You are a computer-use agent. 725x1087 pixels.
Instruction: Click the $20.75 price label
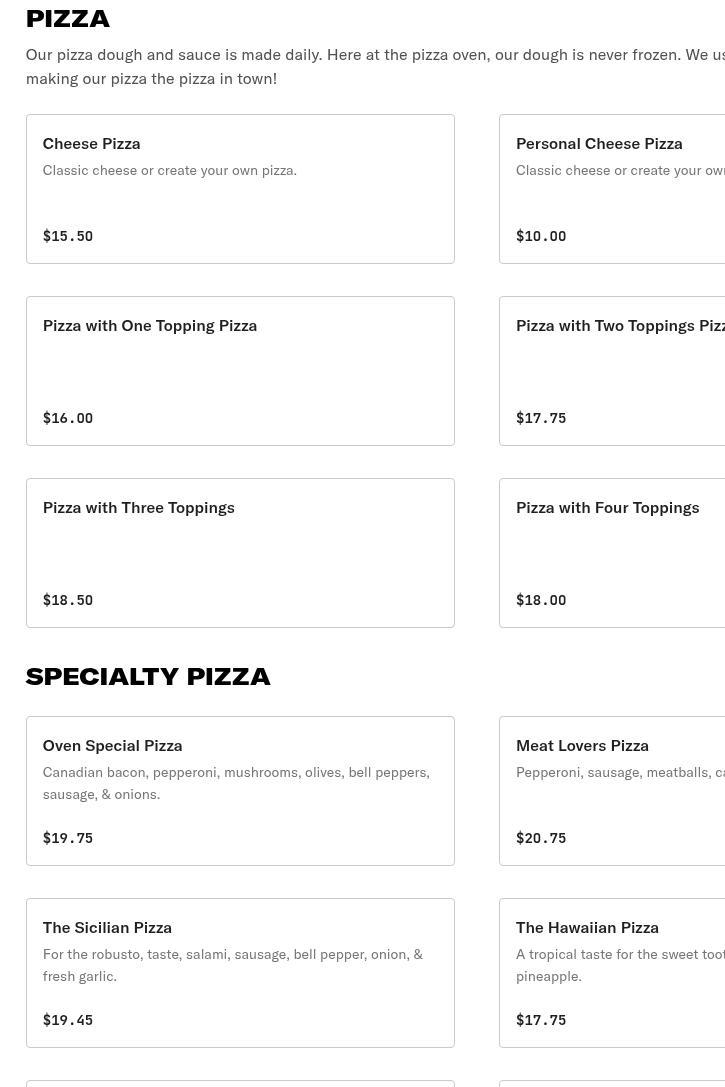click(x=541, y=839)
